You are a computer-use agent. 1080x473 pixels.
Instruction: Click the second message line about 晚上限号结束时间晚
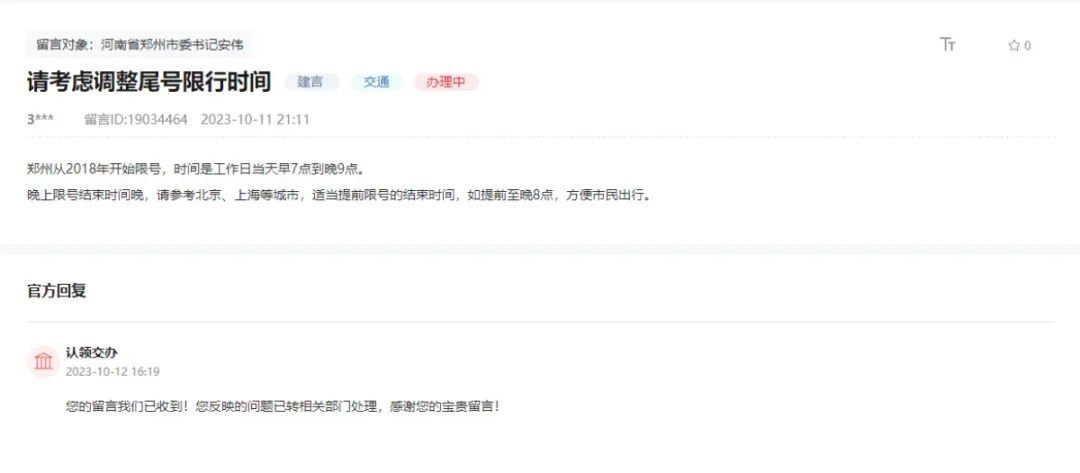tap(340, 195)
